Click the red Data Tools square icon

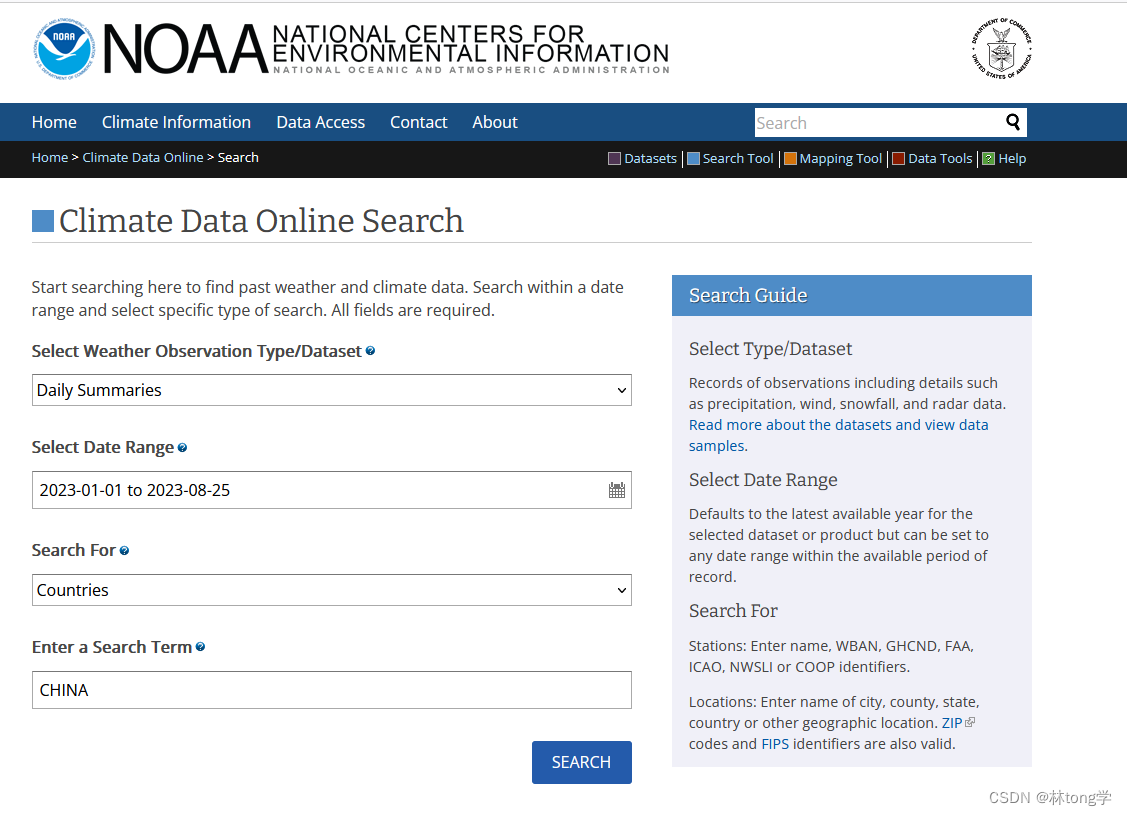tap(898, 159)
